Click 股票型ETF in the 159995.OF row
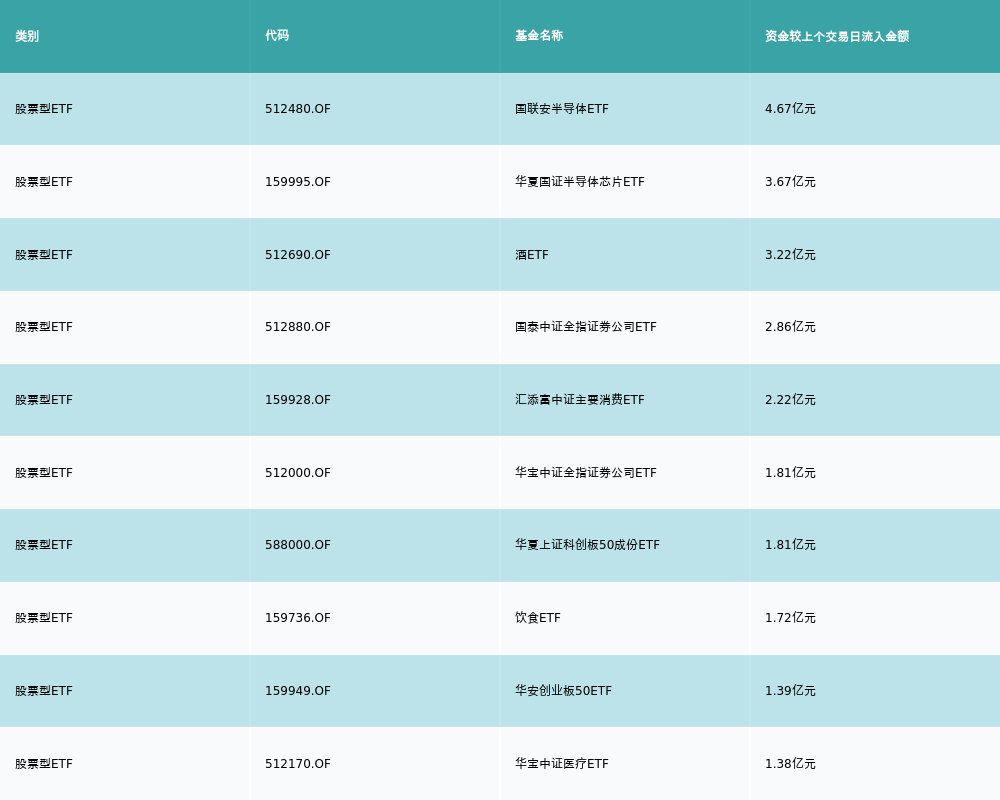The height and width of the screenshot is (800, 1000). 44,182
